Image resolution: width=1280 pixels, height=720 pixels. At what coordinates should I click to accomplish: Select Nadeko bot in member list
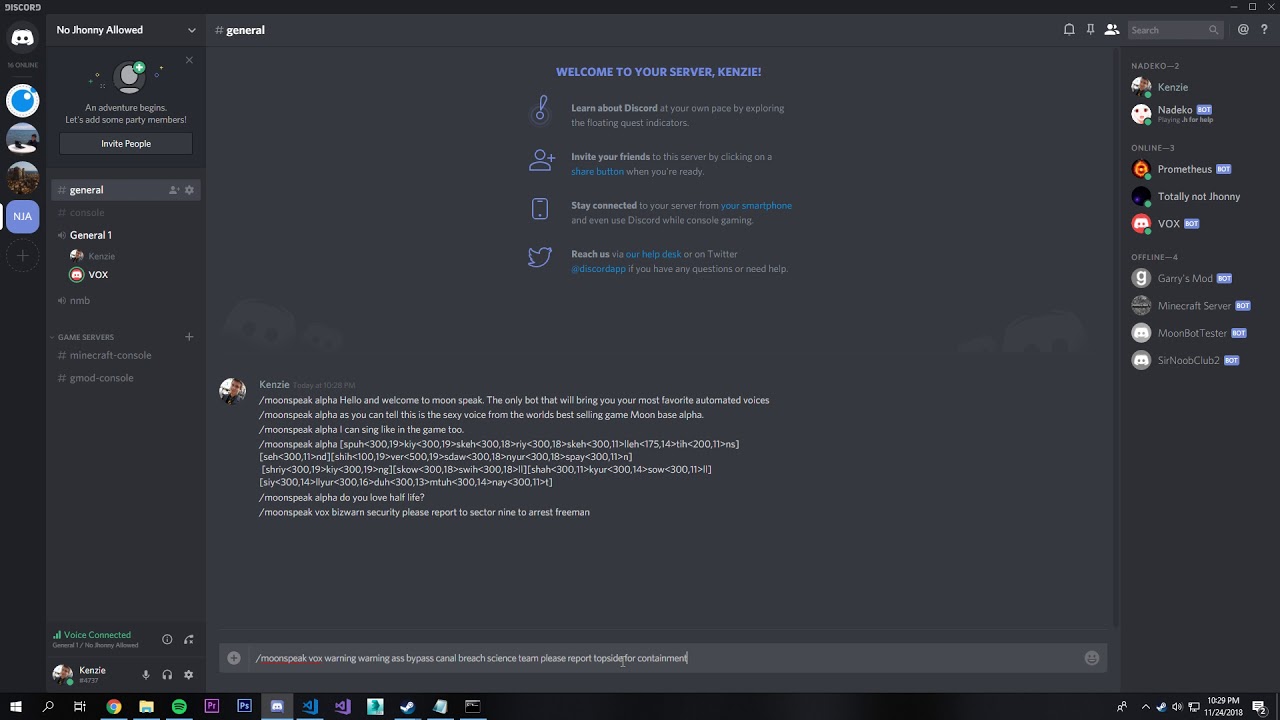1196,114
